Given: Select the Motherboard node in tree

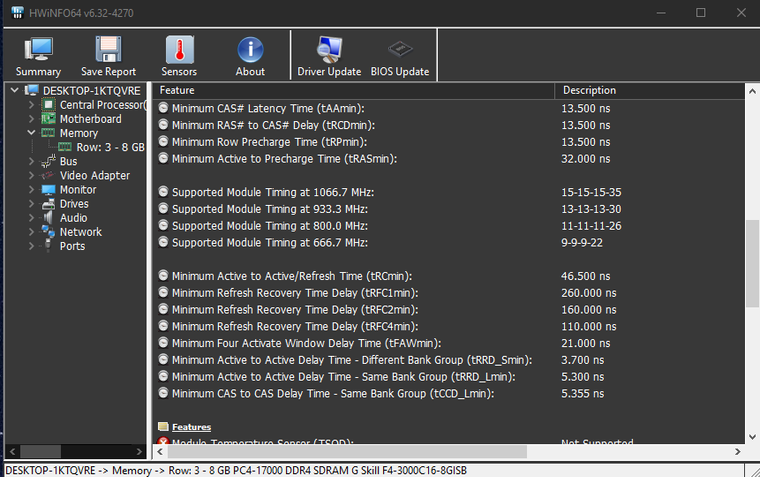Looking at the screenshot, I should coord(90,119).
